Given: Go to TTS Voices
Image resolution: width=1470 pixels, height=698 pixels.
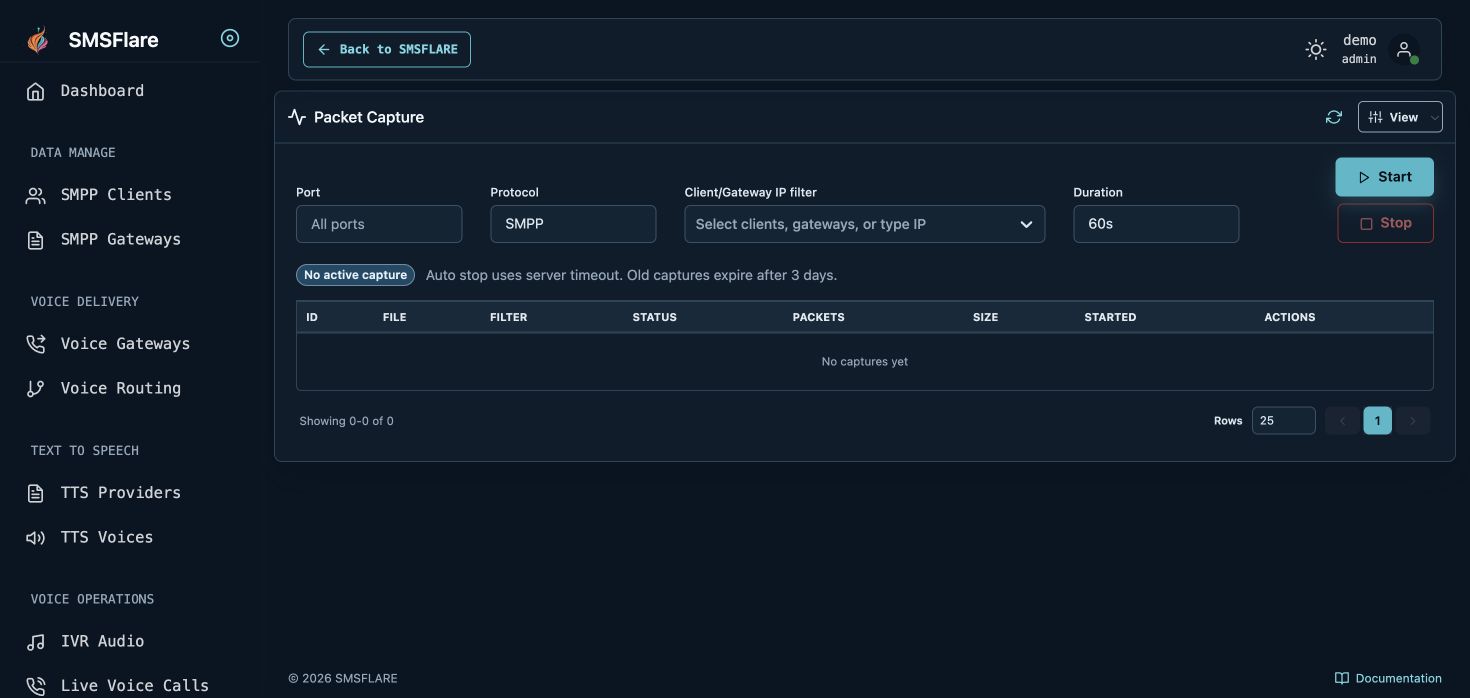Looking at the screenshot, I should 107,538.
